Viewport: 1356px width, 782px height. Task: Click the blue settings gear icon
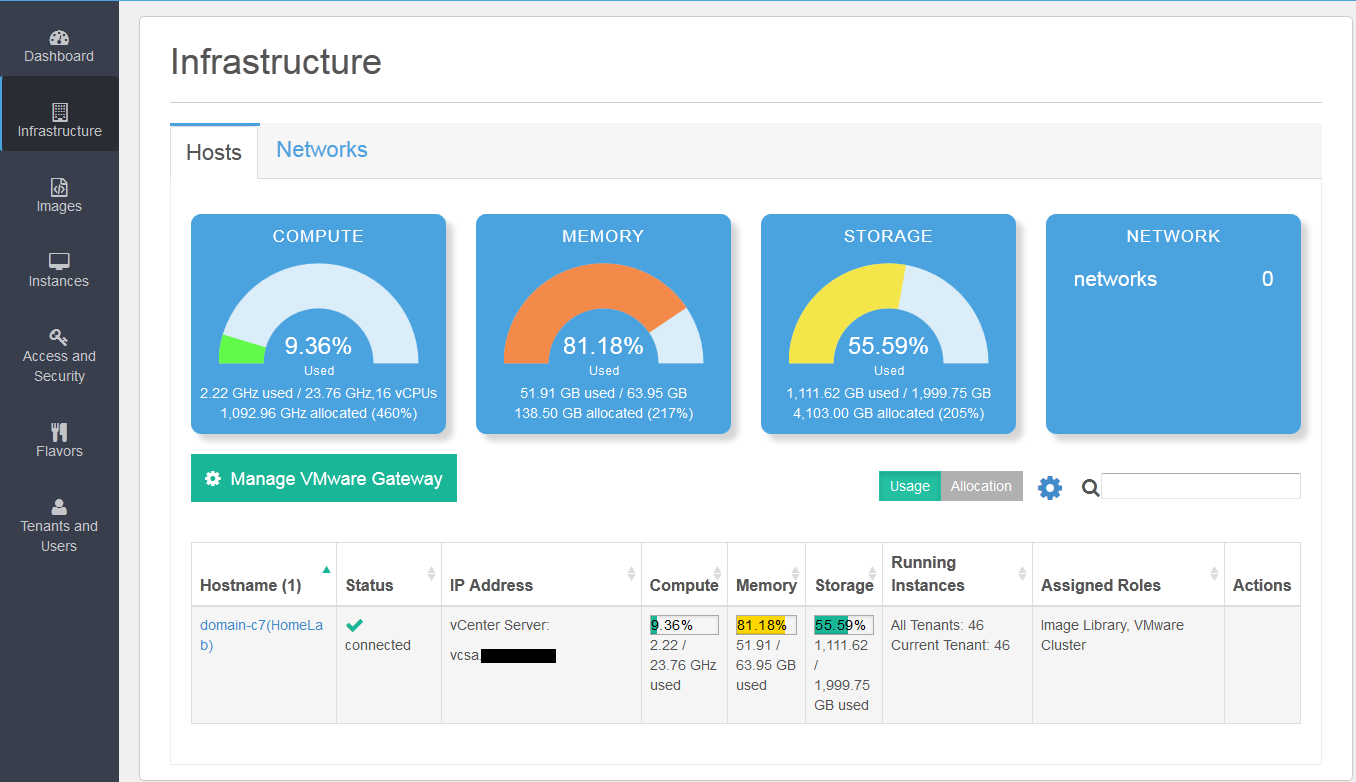pos(1049,488)
